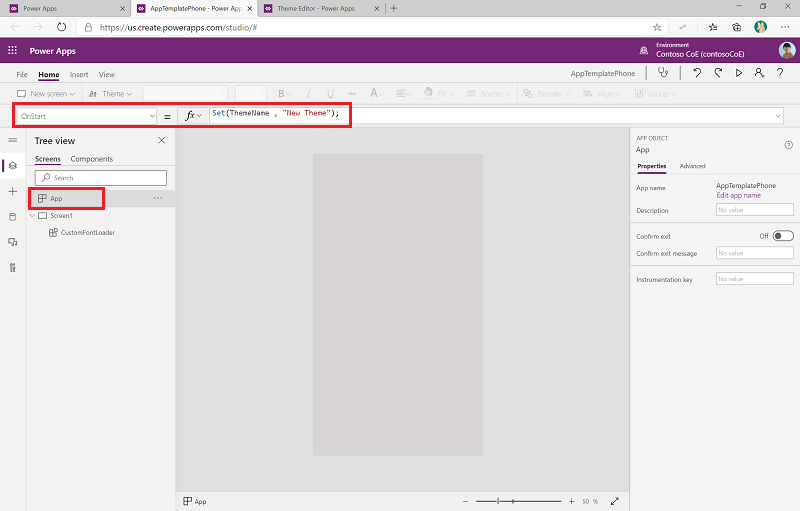Open a new browser tab
Screen dimensions: 800x511
pyautogui.click(x=393, y=8)
